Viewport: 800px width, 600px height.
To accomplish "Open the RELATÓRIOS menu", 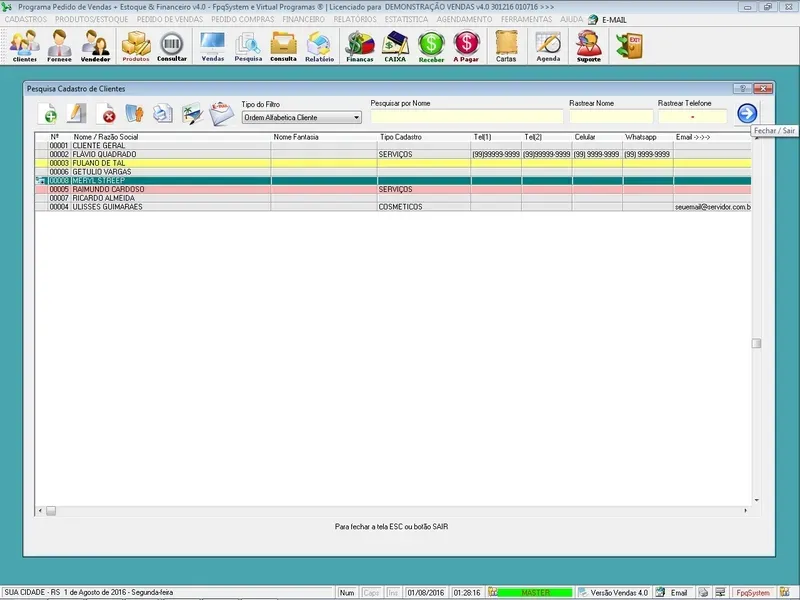I will tap(355, 19).
